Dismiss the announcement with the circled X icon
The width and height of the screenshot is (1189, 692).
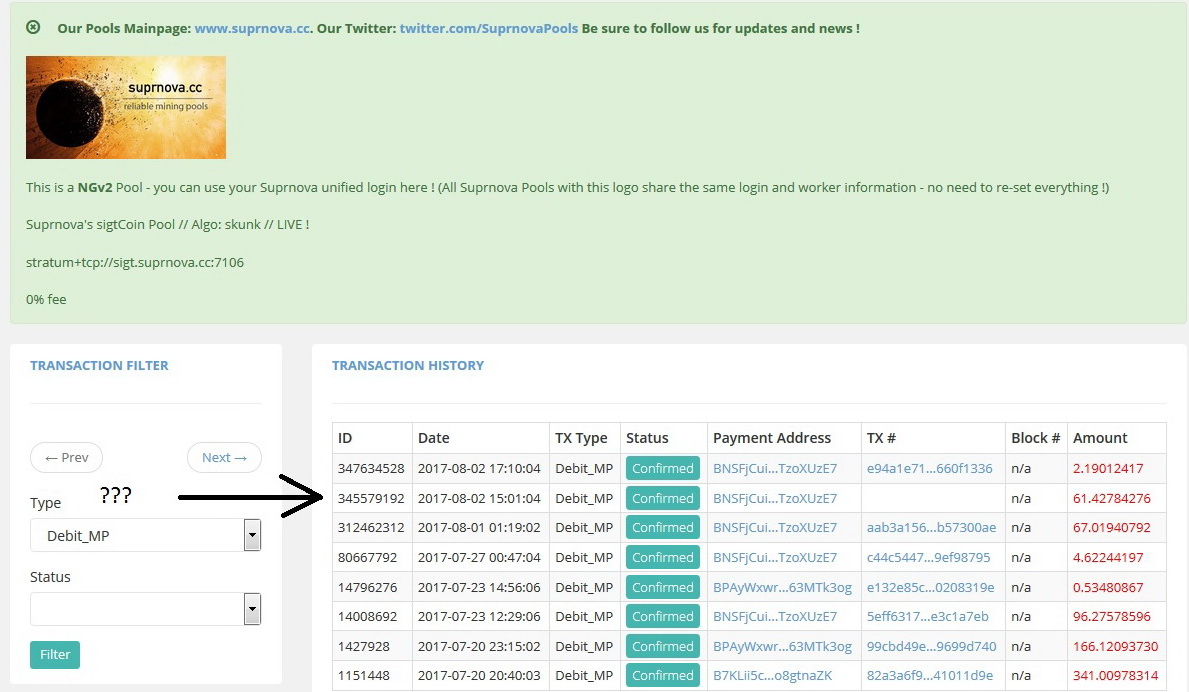pyautogui.click(x=33, y=27)
